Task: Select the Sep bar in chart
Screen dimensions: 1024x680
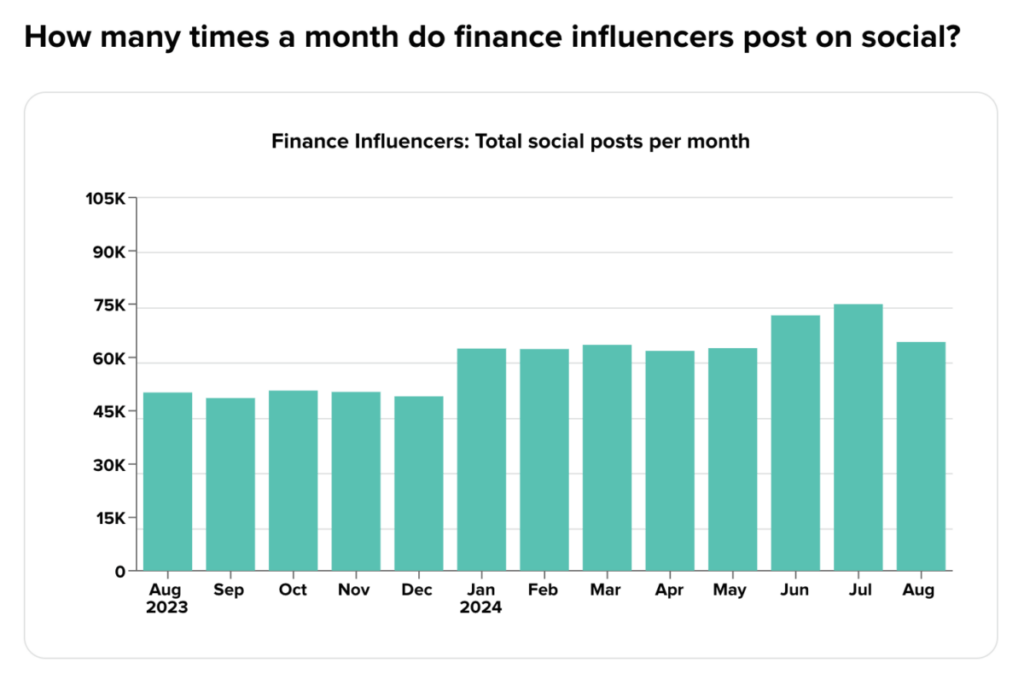Action: (231, 484)
